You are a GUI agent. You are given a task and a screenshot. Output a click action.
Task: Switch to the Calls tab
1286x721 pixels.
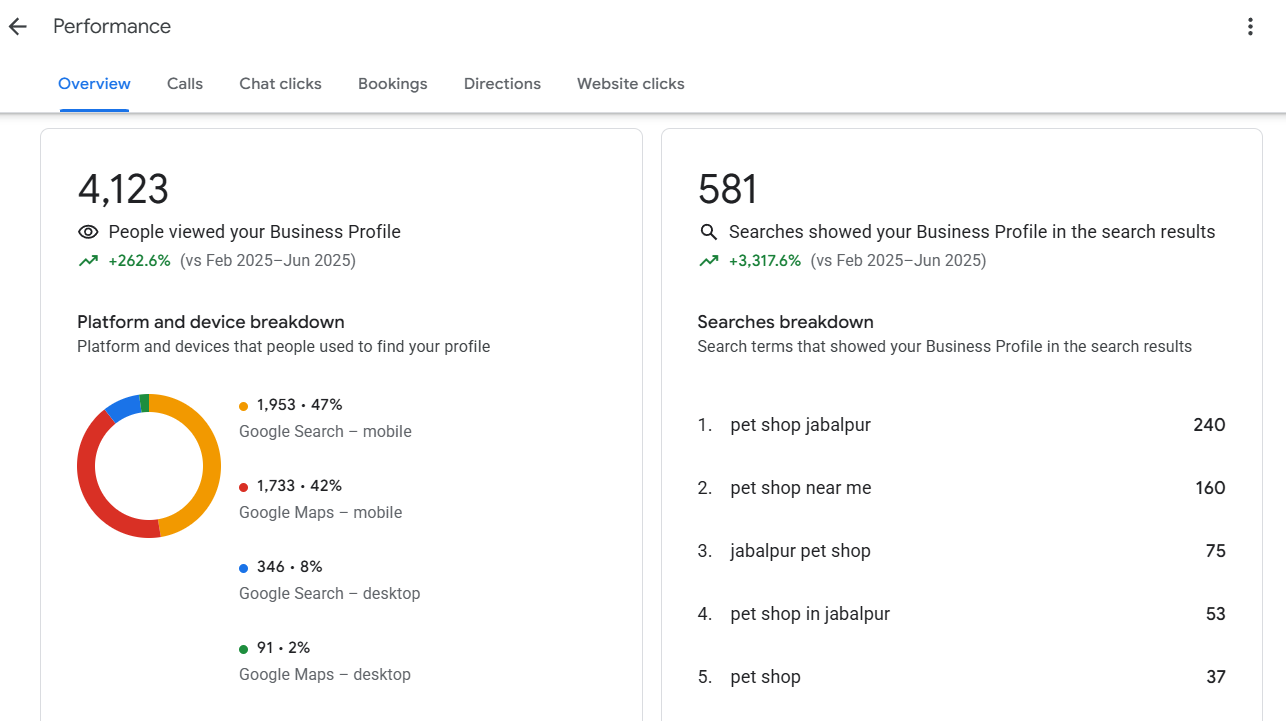pyautogui.click(x=185, y=84)
